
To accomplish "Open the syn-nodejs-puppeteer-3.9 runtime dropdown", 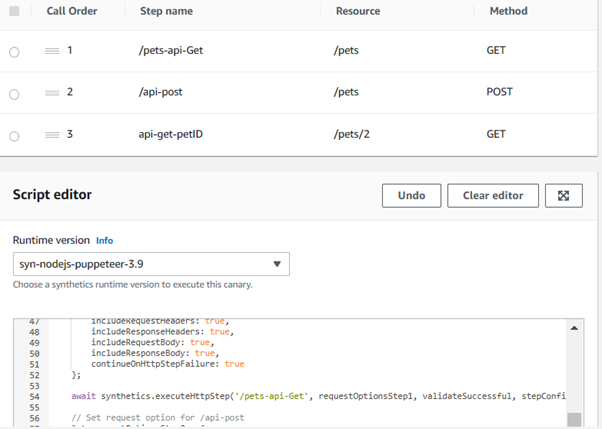I will (150, 264).
